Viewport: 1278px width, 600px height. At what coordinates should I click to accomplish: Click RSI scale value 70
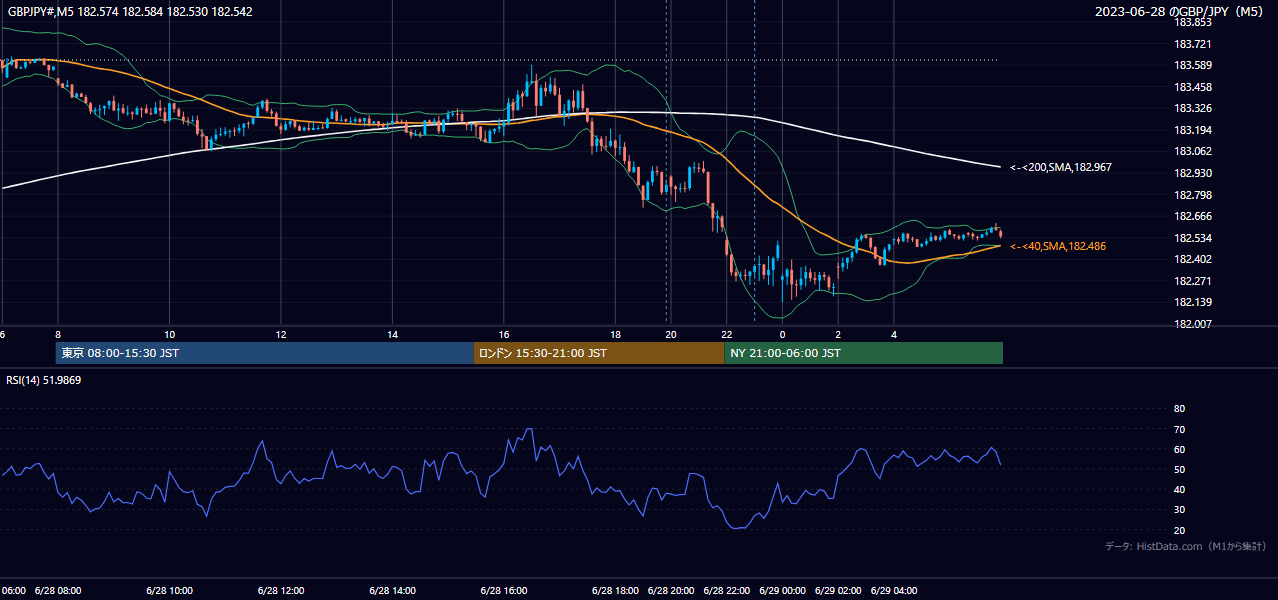(1179, 429)
